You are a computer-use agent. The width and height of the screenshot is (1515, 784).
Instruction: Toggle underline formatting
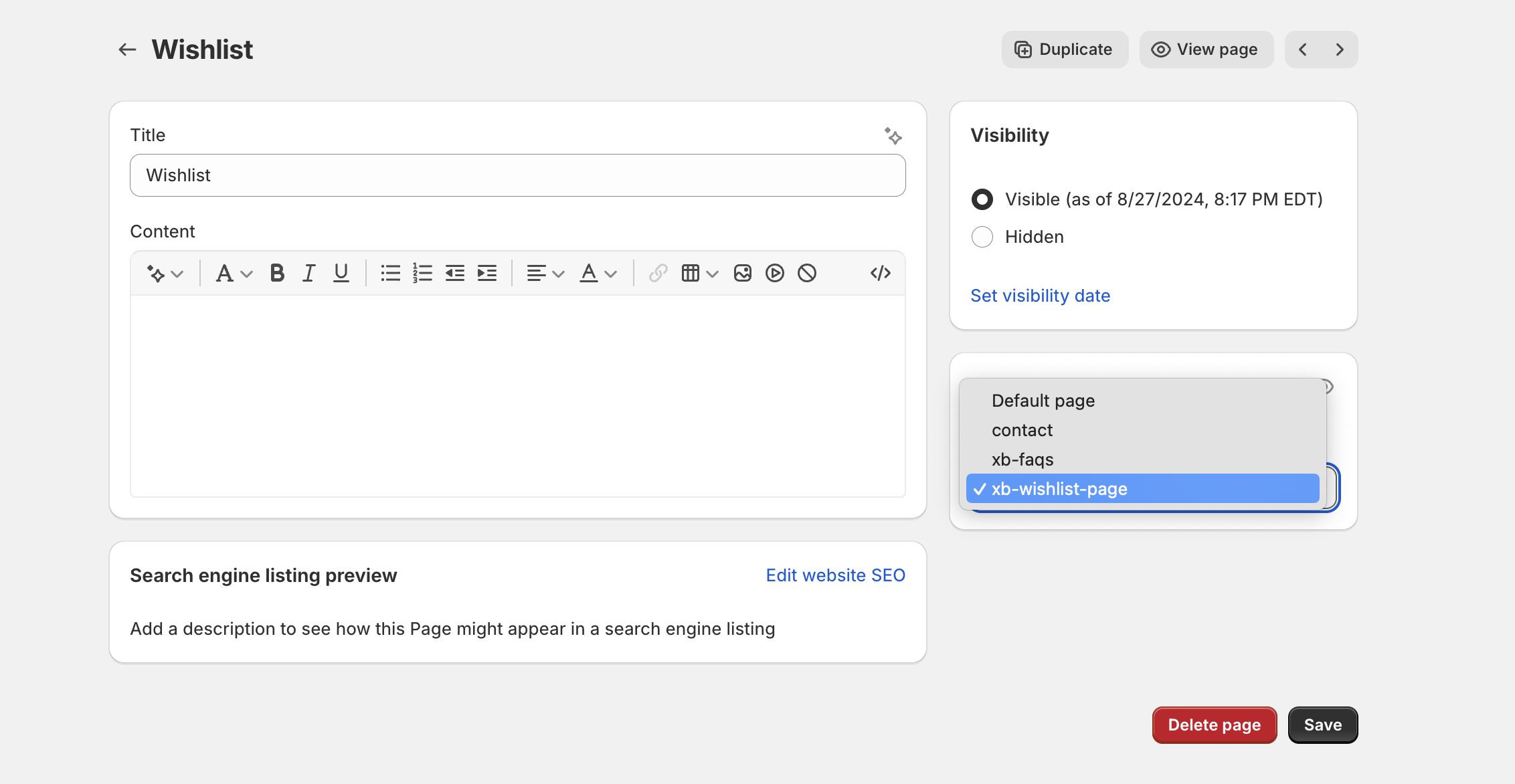click(x=341, y=273)
